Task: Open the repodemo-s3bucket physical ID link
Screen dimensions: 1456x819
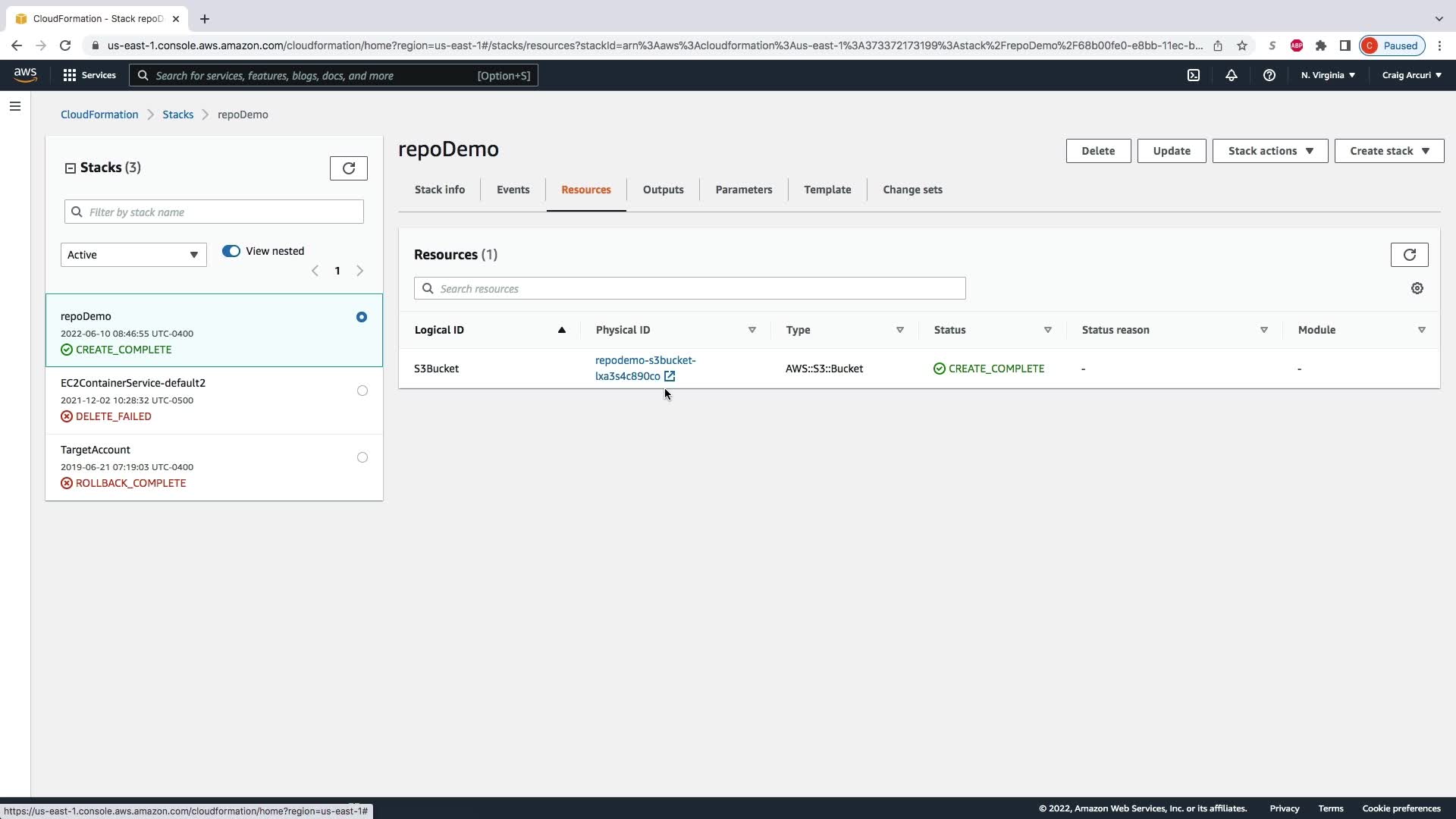Action: tap(645, 361)
